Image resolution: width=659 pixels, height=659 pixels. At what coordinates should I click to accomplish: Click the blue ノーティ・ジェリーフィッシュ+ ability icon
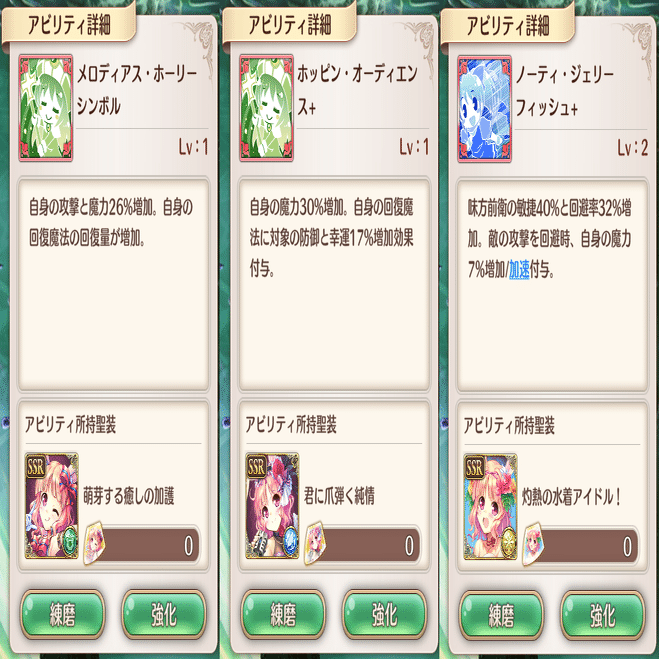click(485, 108)
